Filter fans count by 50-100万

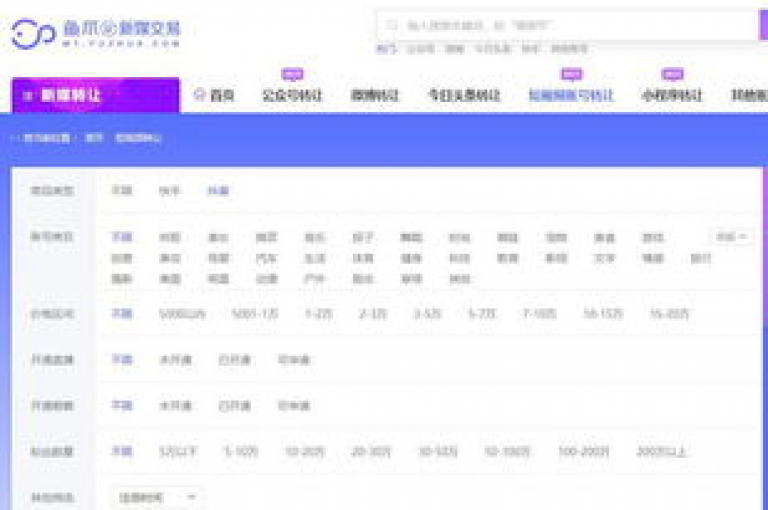(507, 451)
